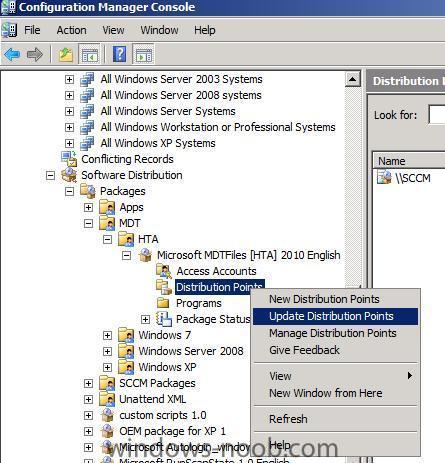Expand the Package Status node
Screen dimensions: 445x463
(x=145, y=319)
